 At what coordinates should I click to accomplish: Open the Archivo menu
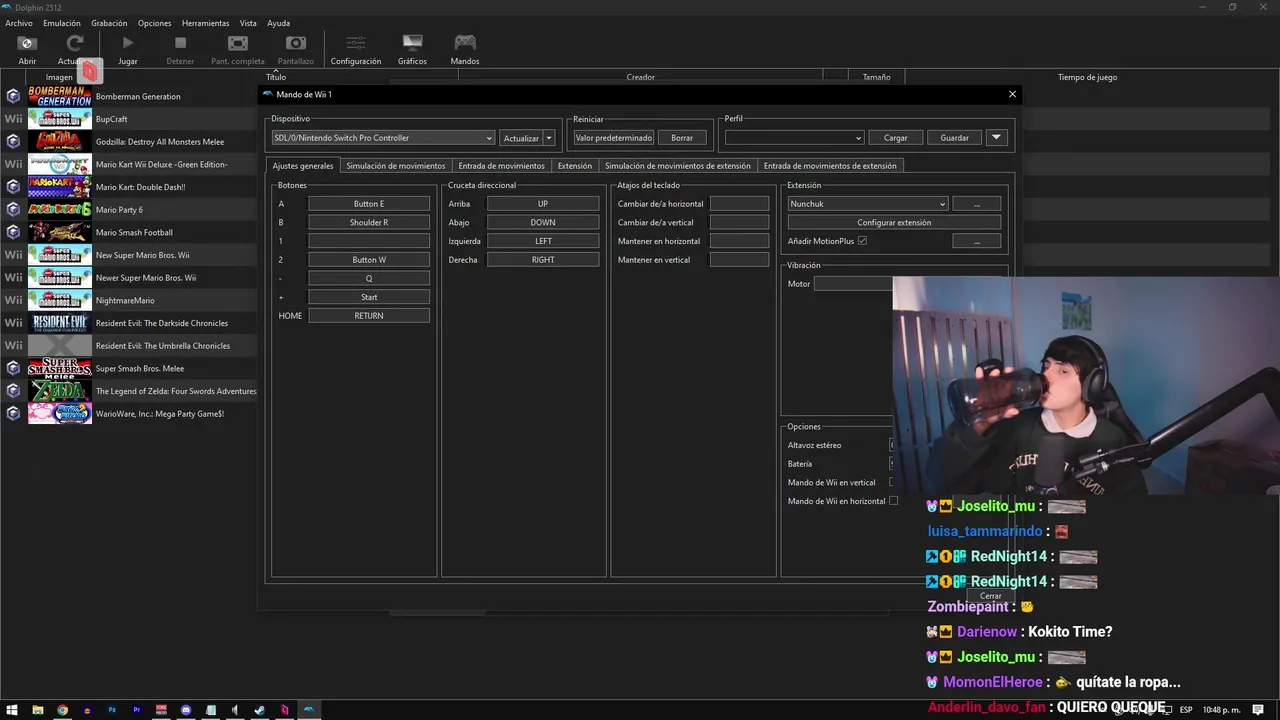[19, 23]
